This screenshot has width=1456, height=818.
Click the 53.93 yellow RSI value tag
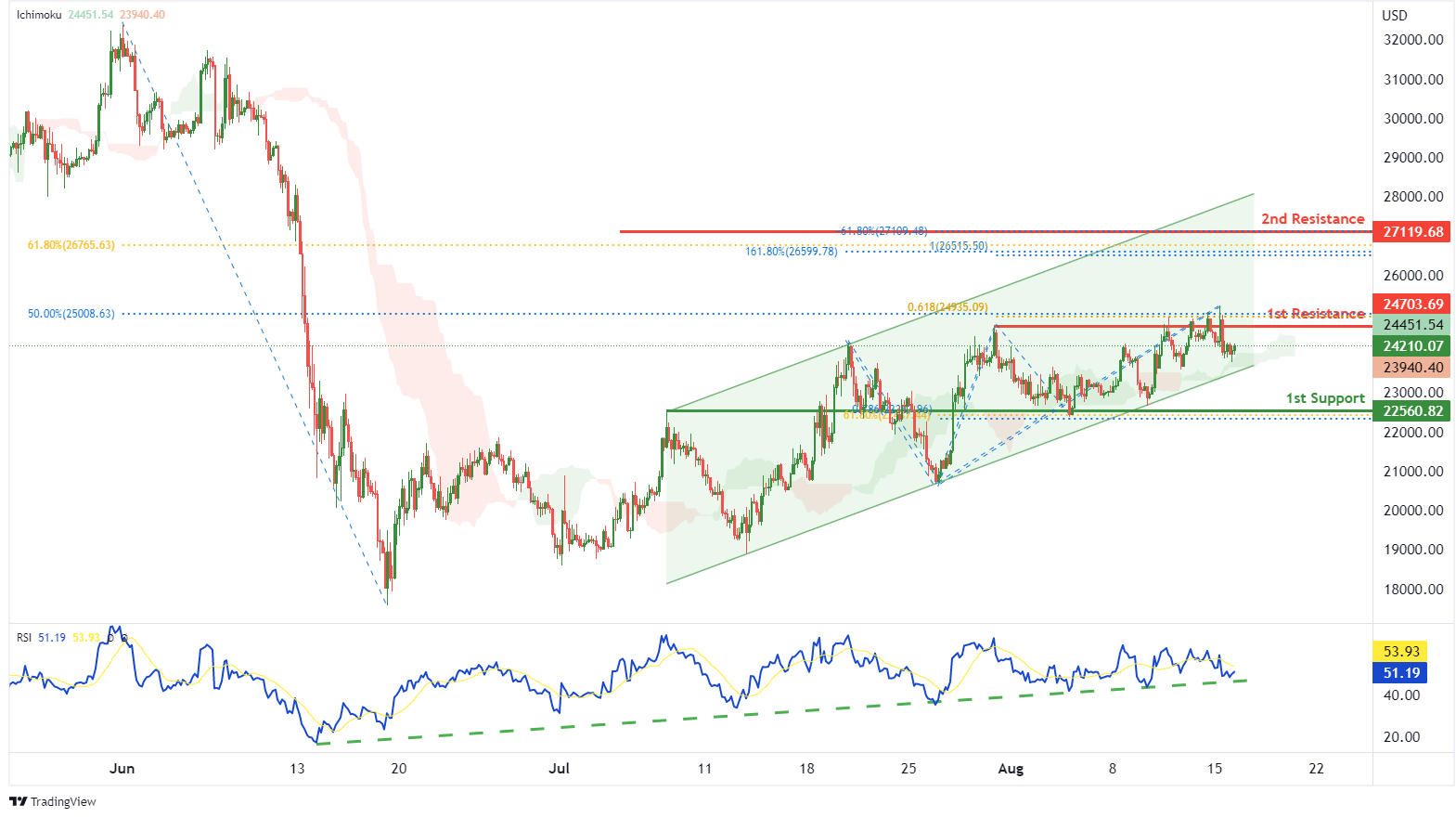tap(1400, 652)
